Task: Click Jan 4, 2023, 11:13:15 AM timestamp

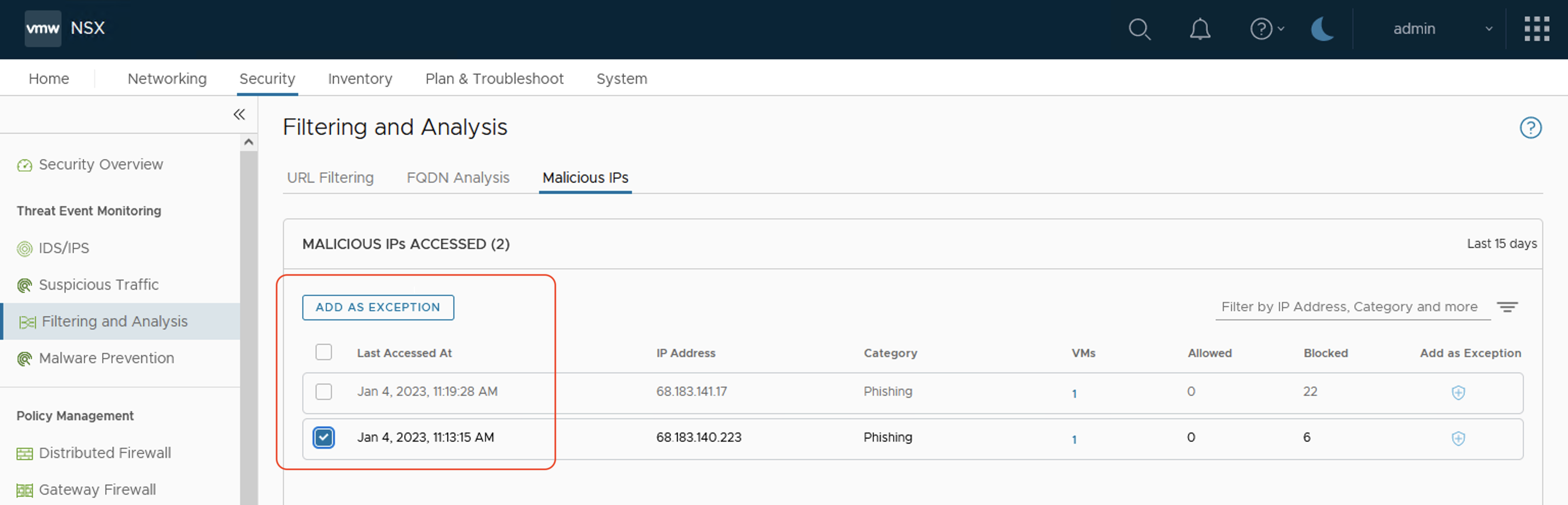Action: click(426, 437)
